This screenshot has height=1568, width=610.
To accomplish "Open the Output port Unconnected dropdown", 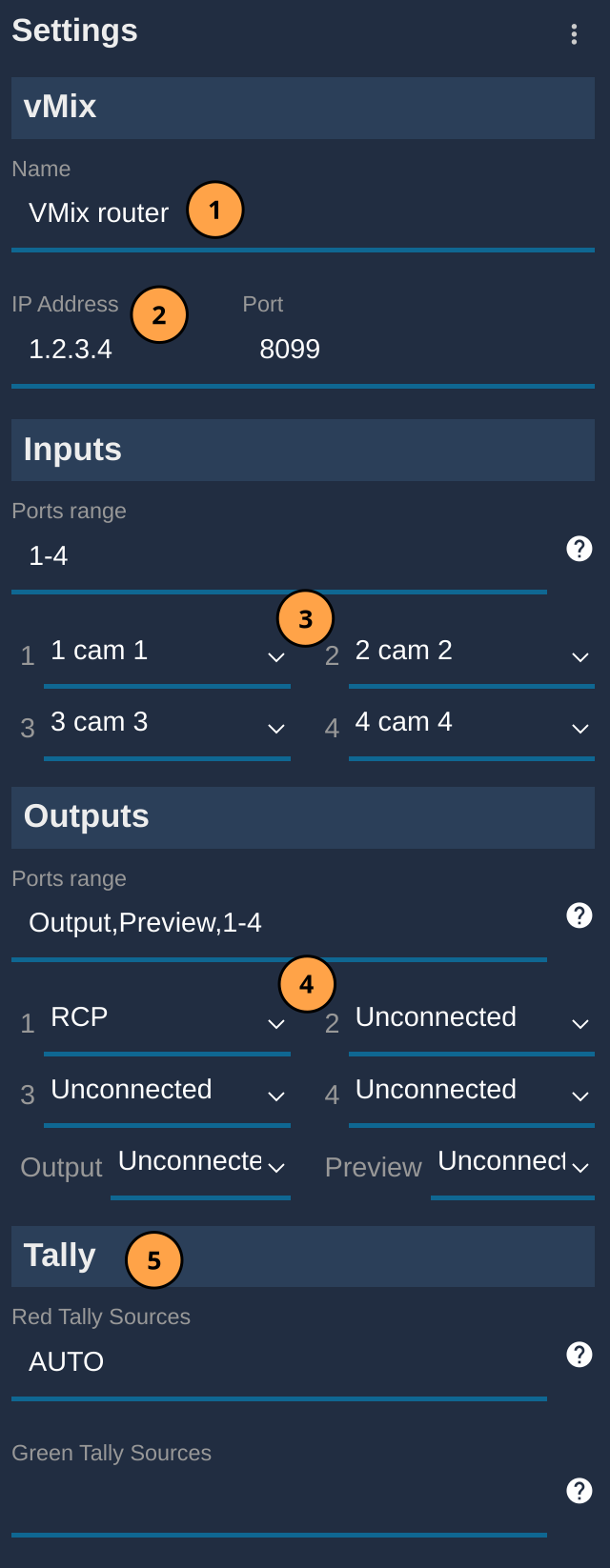I will click(x=200, y=1164).
